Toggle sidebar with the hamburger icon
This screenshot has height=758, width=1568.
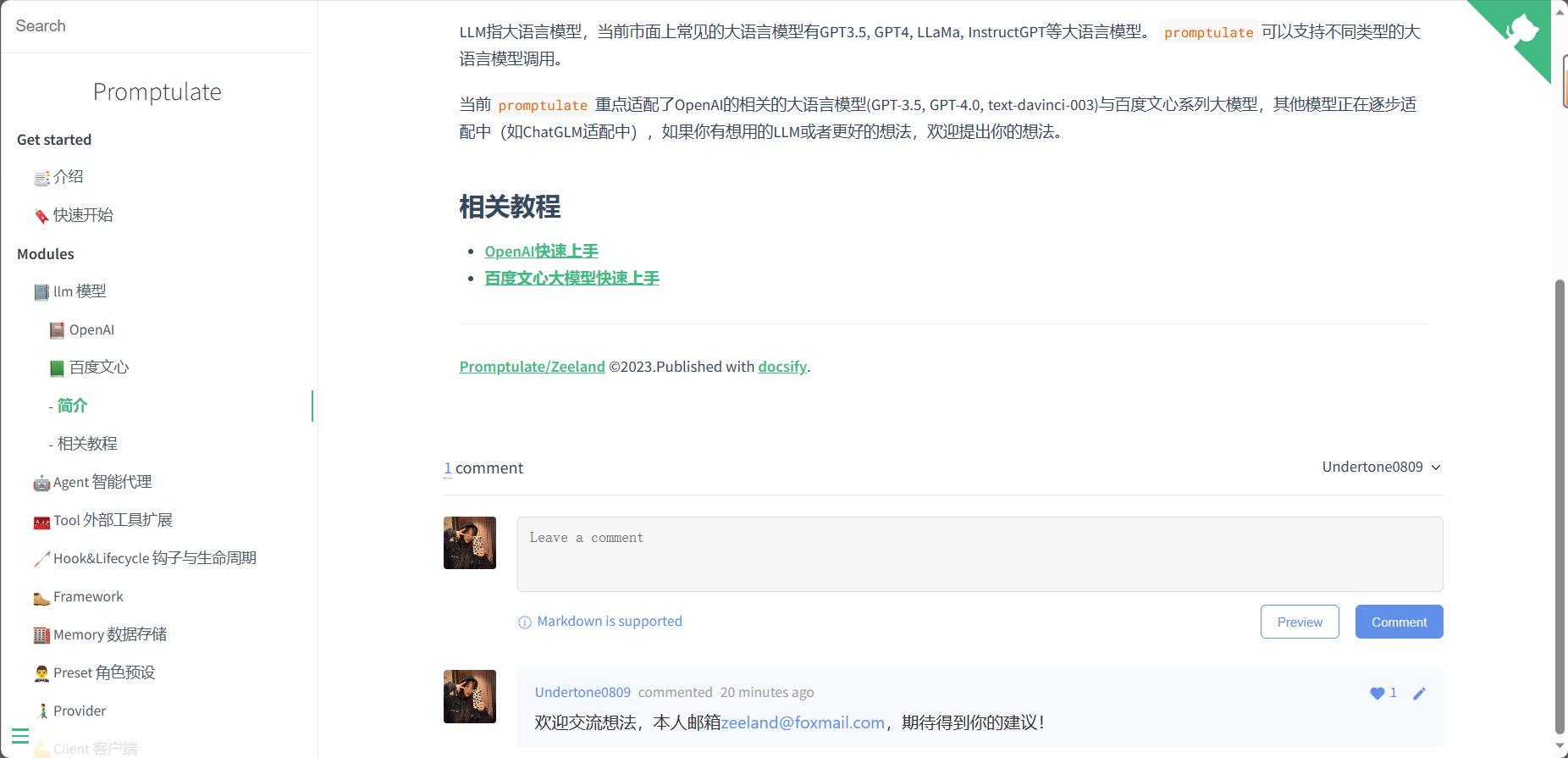pyautogui.click(x=20, y=735)
